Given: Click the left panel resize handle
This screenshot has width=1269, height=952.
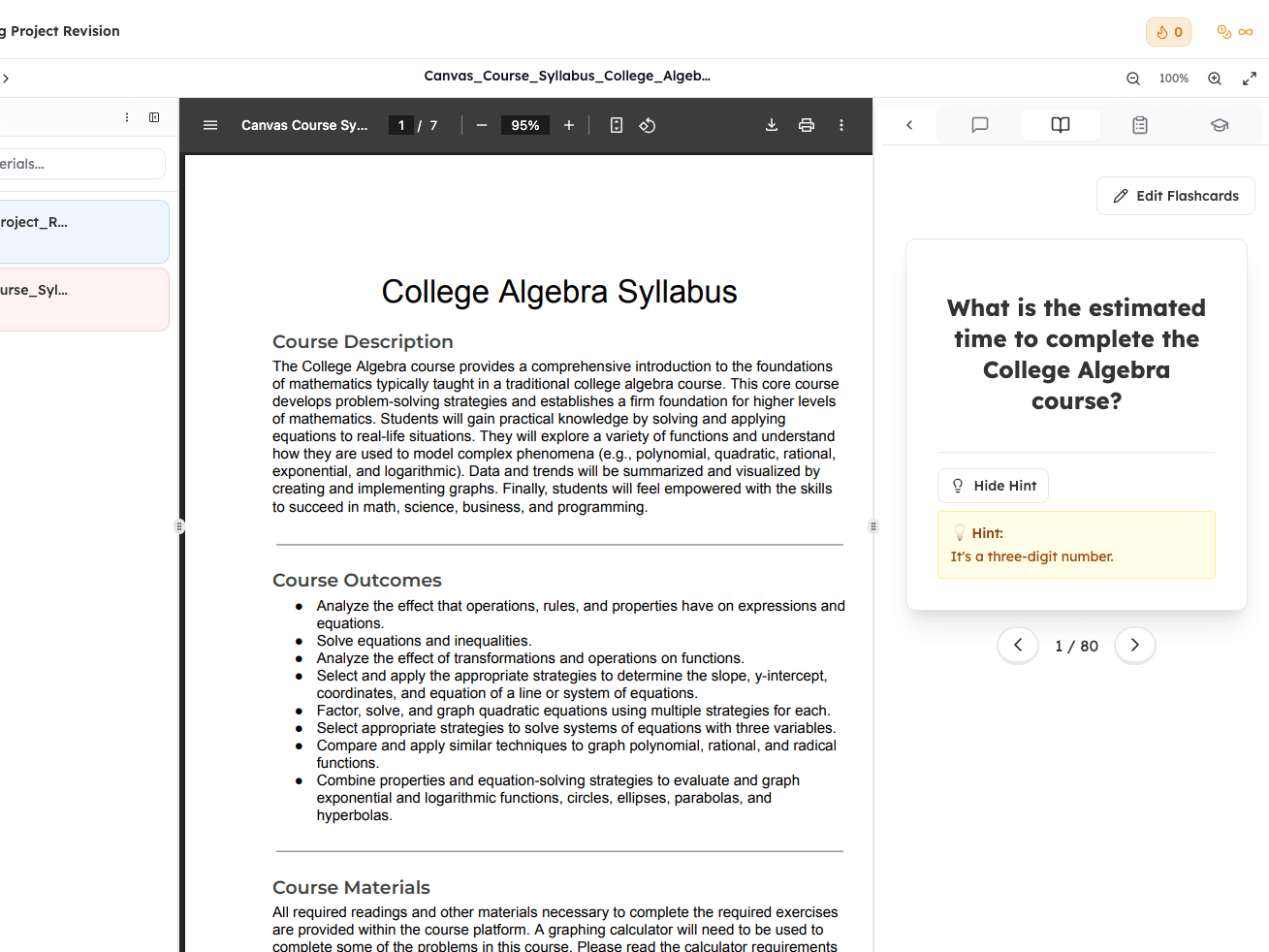Looking at the screenshot, I should [179, 526].
